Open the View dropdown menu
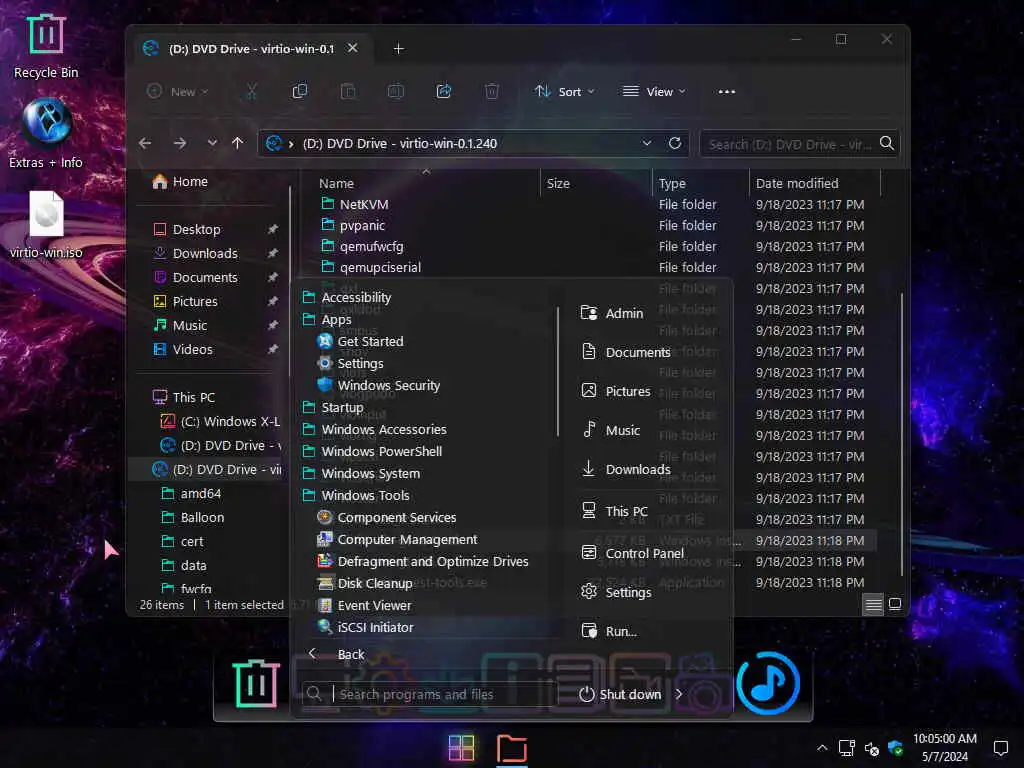Screen dimensions: 1024x768 coord(654,91)
